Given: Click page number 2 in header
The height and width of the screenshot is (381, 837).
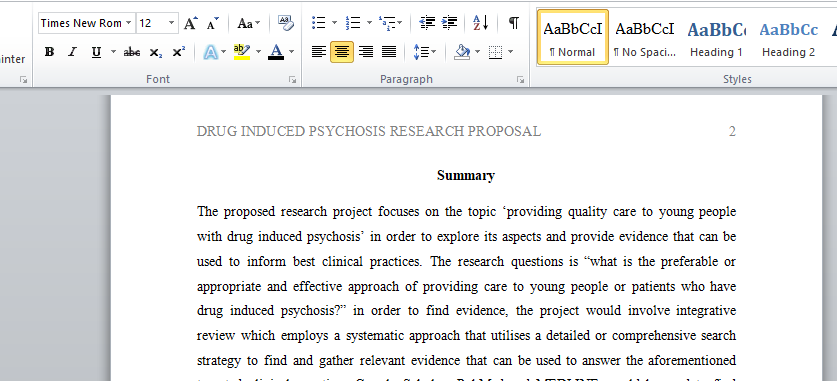Looking at the screenshot, I should (732, 131).
